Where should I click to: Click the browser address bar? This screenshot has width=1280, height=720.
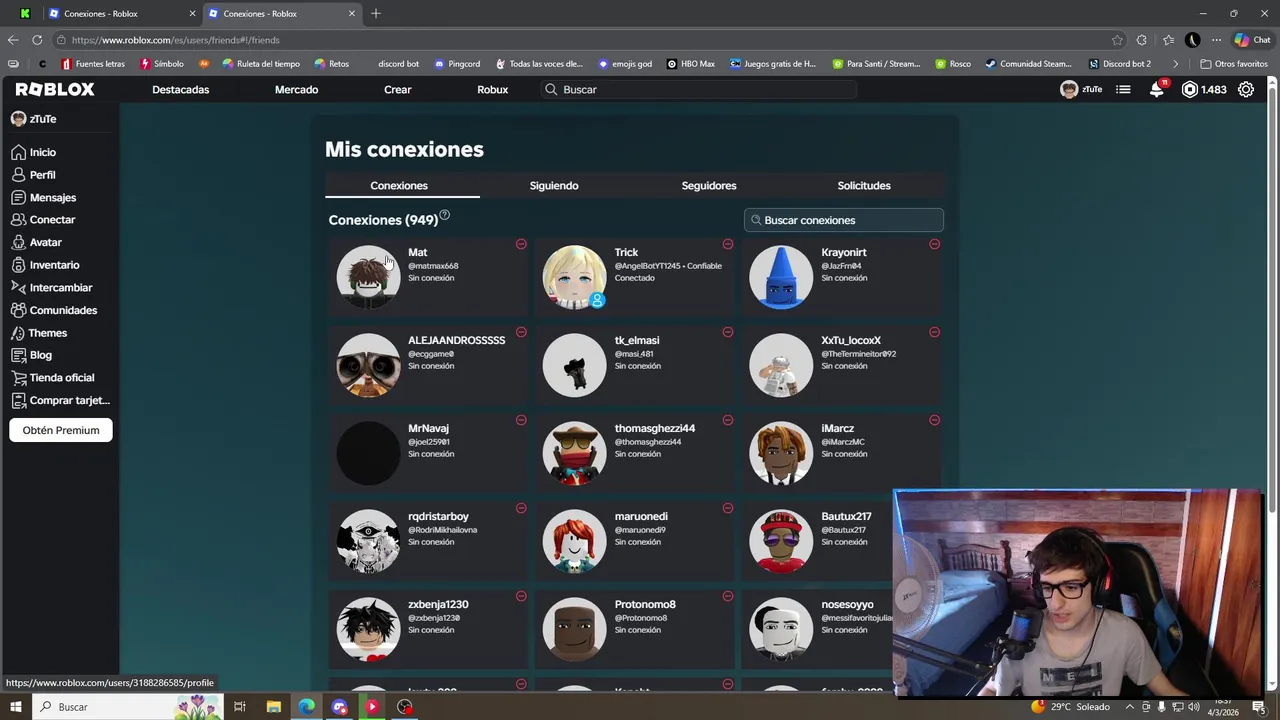click(x=580, y=40)
